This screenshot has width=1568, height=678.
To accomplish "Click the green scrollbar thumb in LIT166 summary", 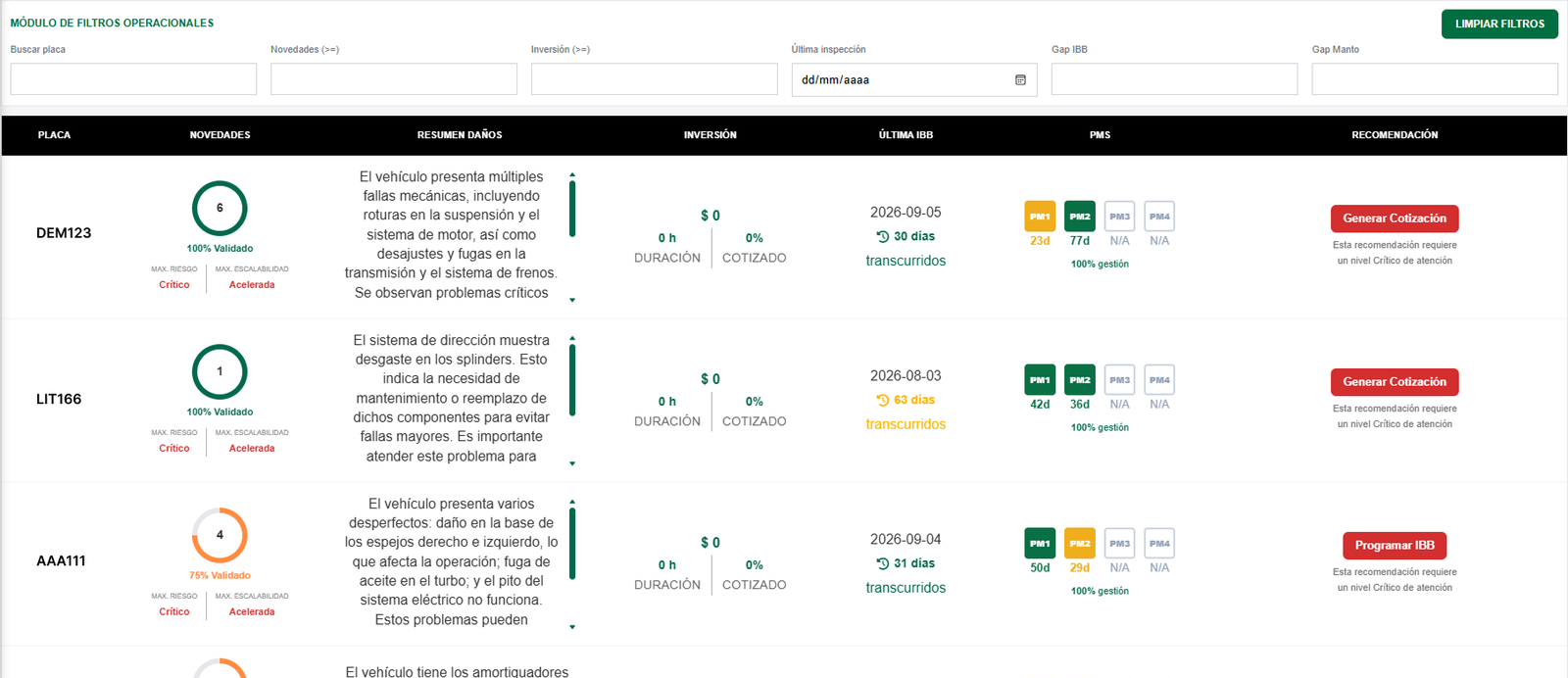I will tap(572, 380).
